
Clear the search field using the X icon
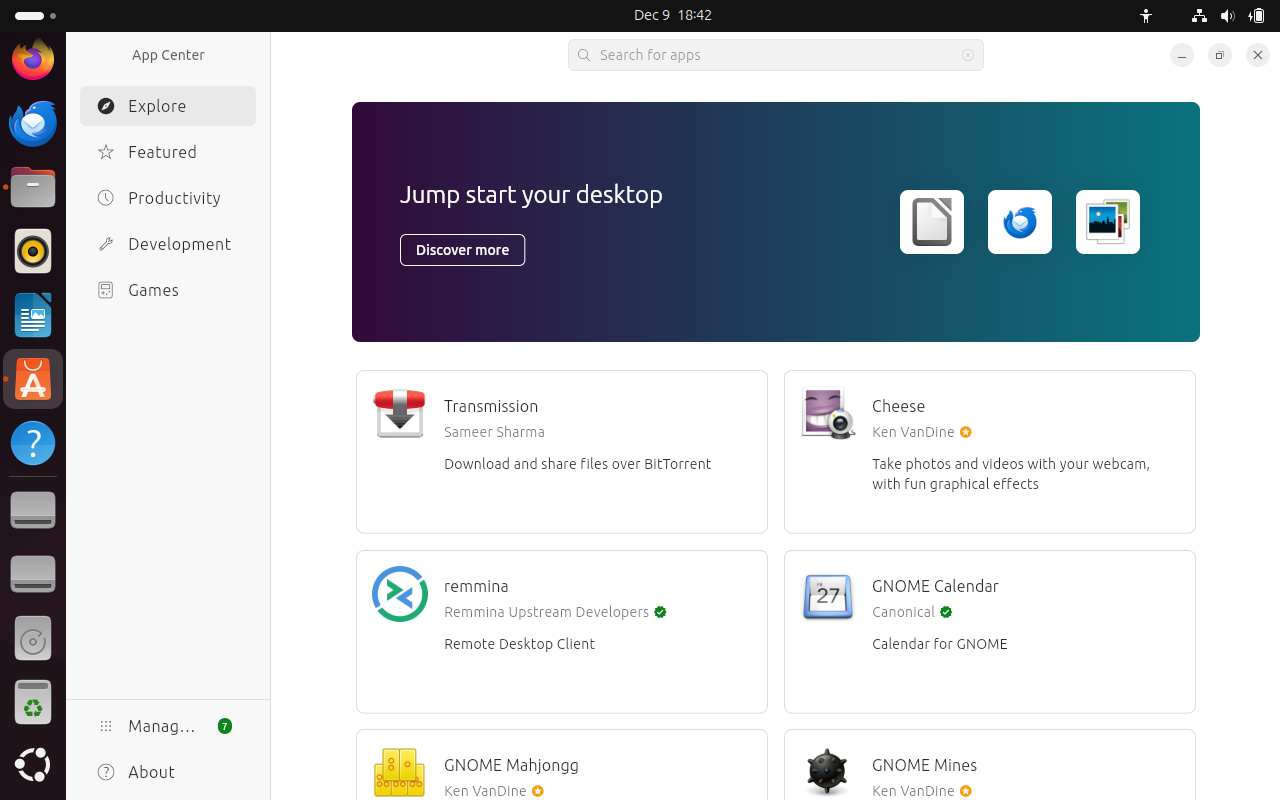968,55
